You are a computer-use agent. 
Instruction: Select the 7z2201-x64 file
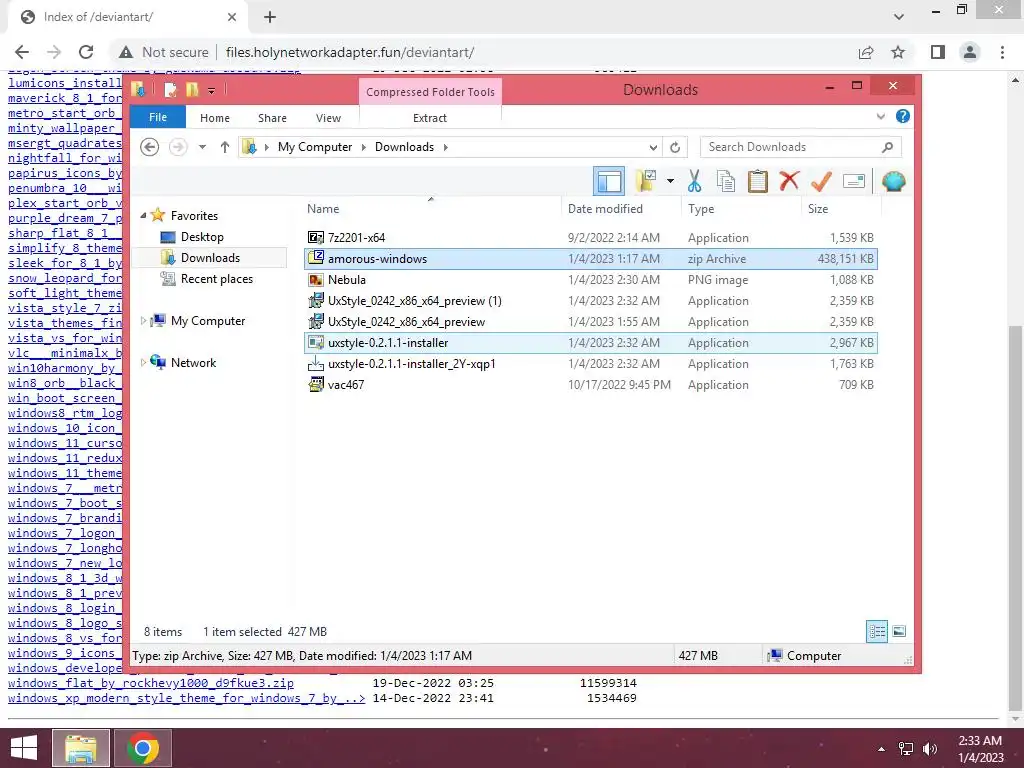[591, 238]
